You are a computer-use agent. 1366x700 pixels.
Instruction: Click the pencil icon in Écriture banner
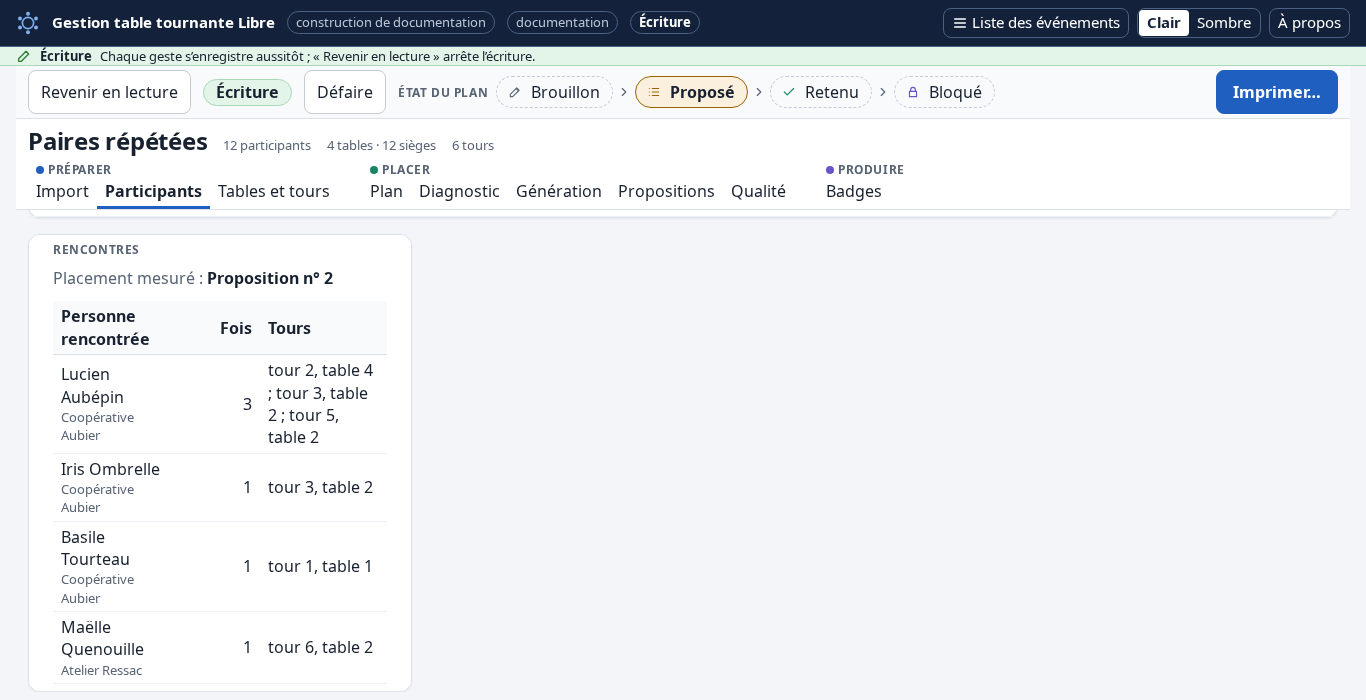[x=24, y=56]
